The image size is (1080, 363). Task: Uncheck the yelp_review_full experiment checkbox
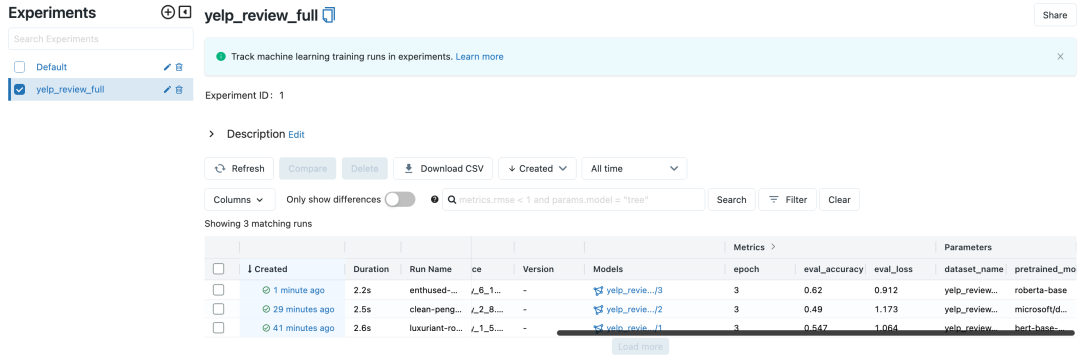(x=20, y=90)
